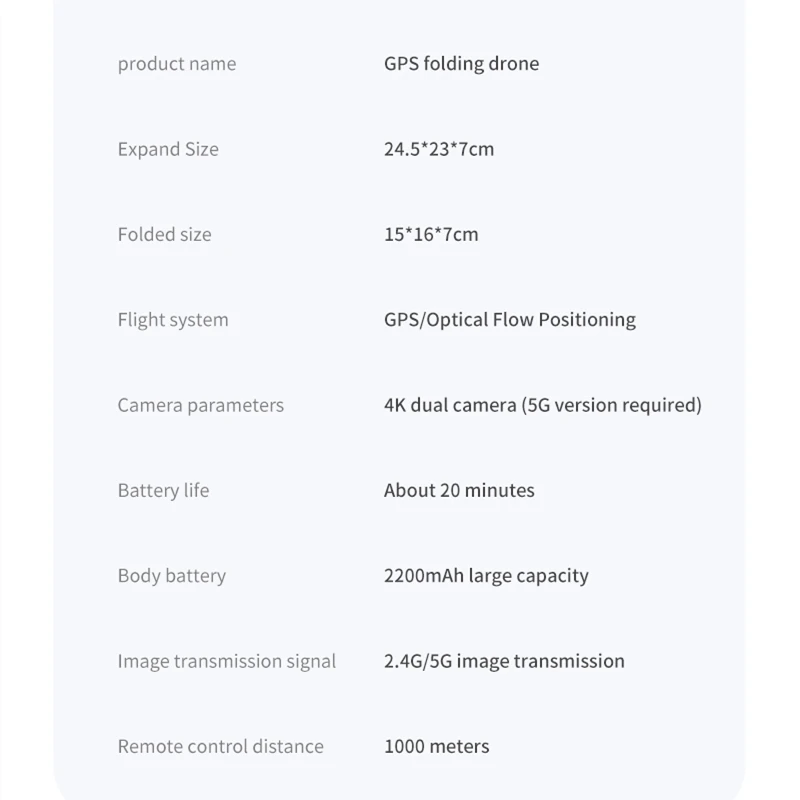Click the "Expand Size" label
Viewport: 800px width, 800px height.
tap(168, 149)
